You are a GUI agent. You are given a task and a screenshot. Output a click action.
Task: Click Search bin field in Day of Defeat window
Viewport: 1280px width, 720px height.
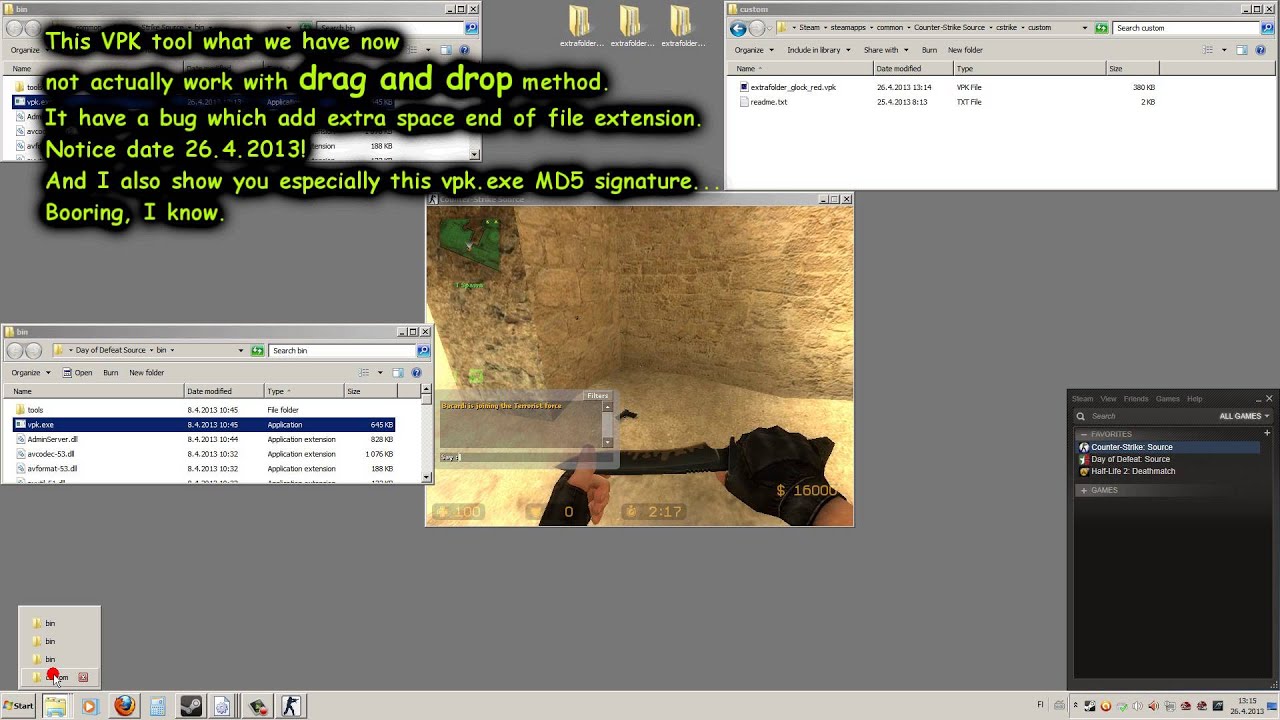tap(341, 350)
